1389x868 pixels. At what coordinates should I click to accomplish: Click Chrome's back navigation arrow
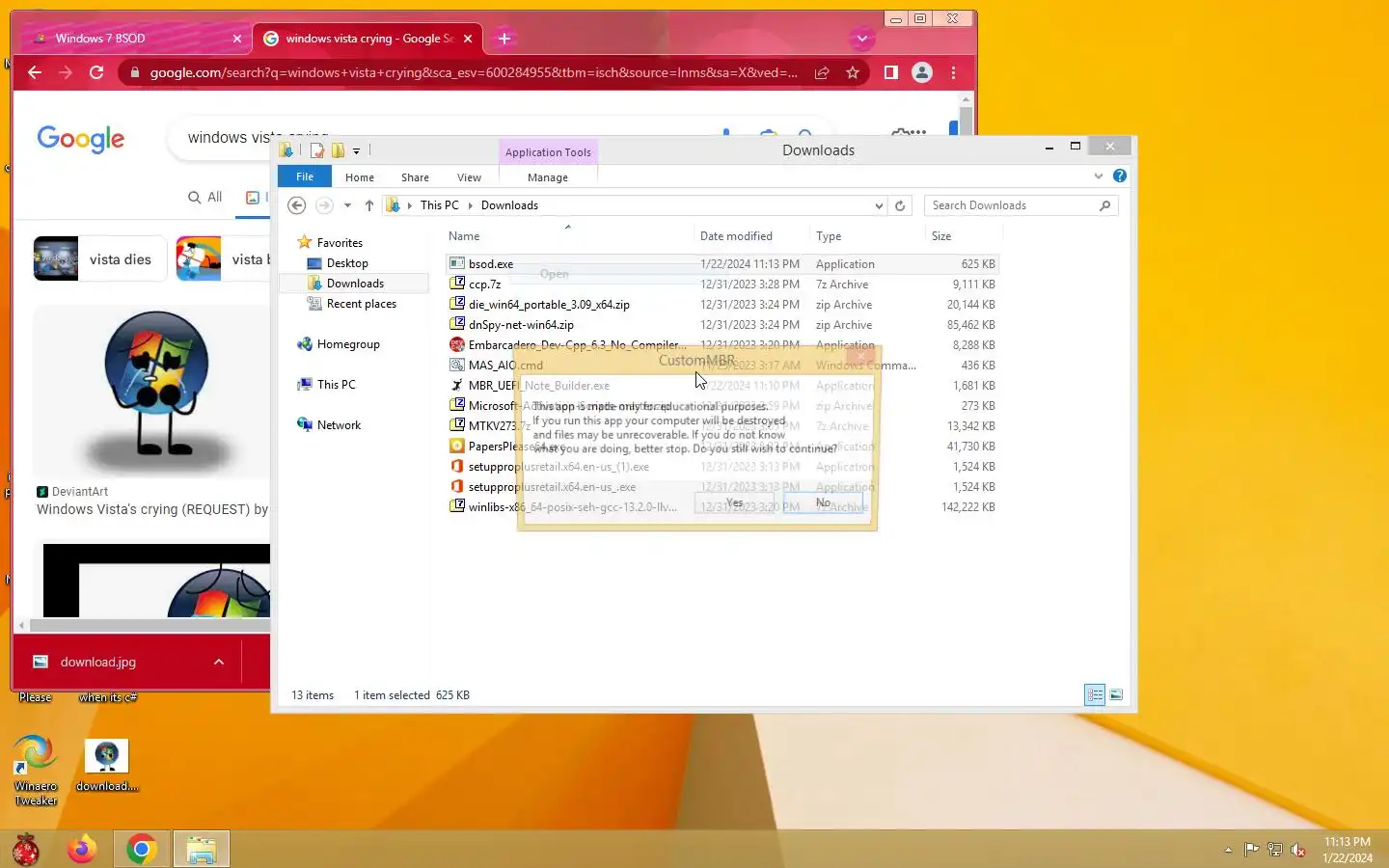coord(35,72)
